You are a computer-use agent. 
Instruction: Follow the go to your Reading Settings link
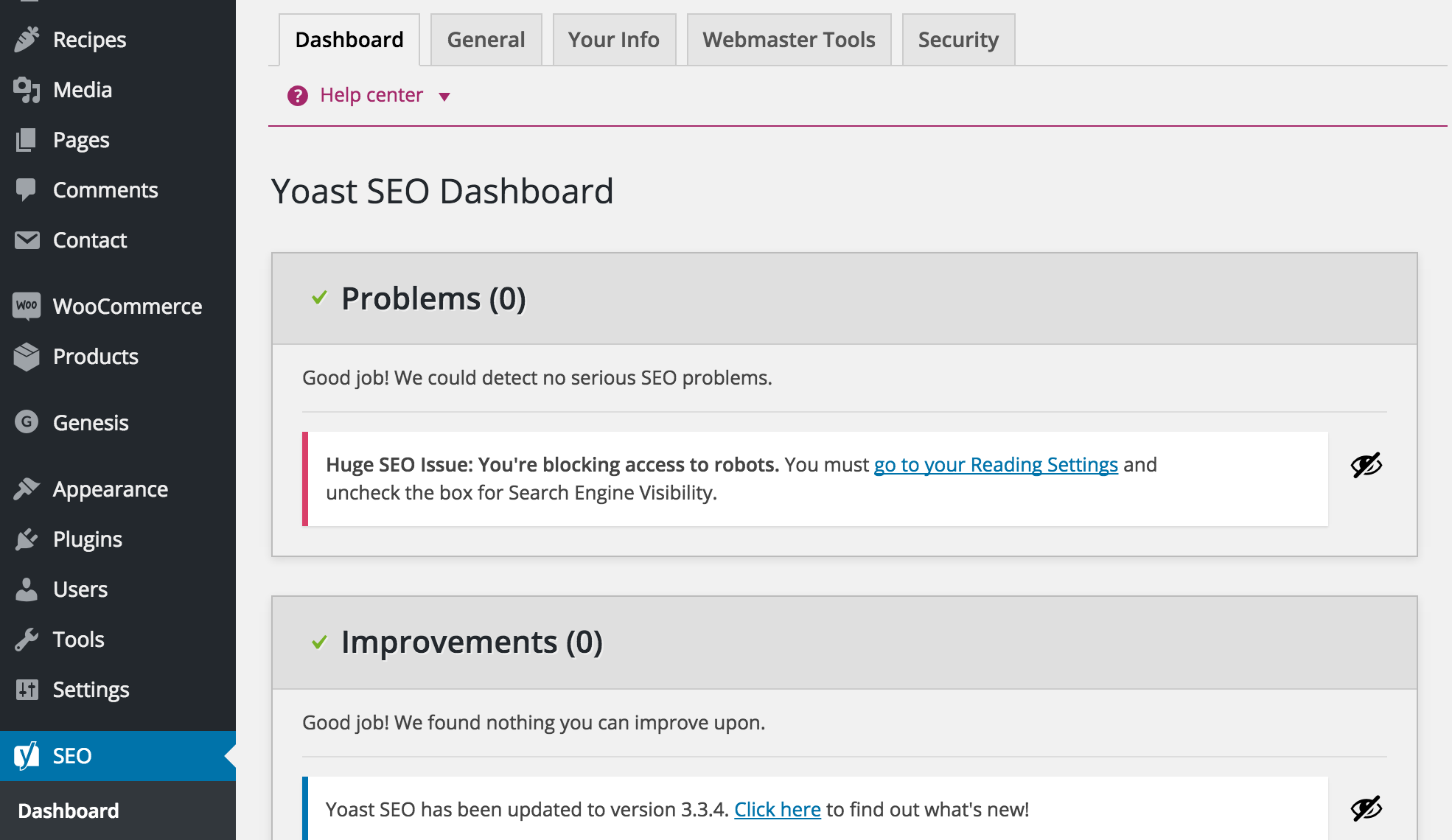(x=996, y=465)
